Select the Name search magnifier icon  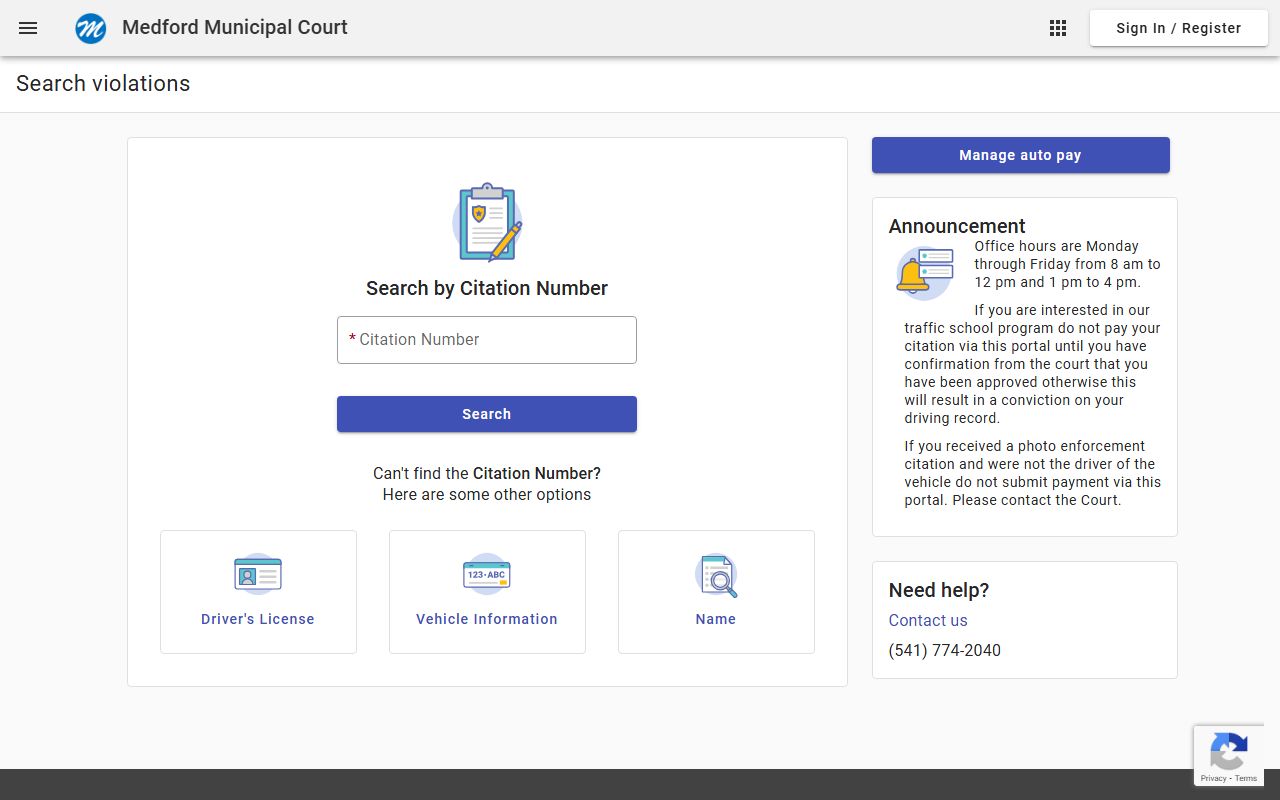716,575
